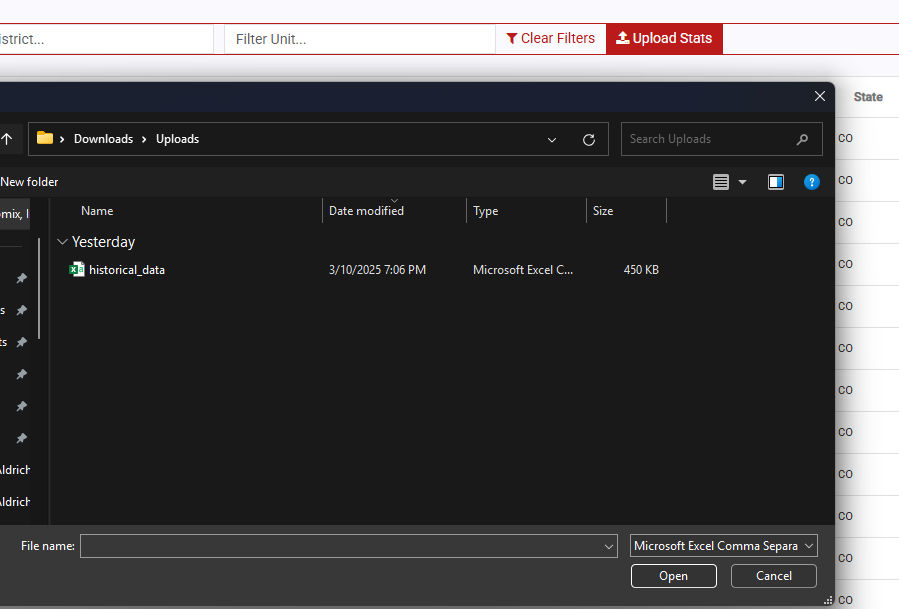Click the Upload Stats button
899x609 pixels.
click(665, 38)
